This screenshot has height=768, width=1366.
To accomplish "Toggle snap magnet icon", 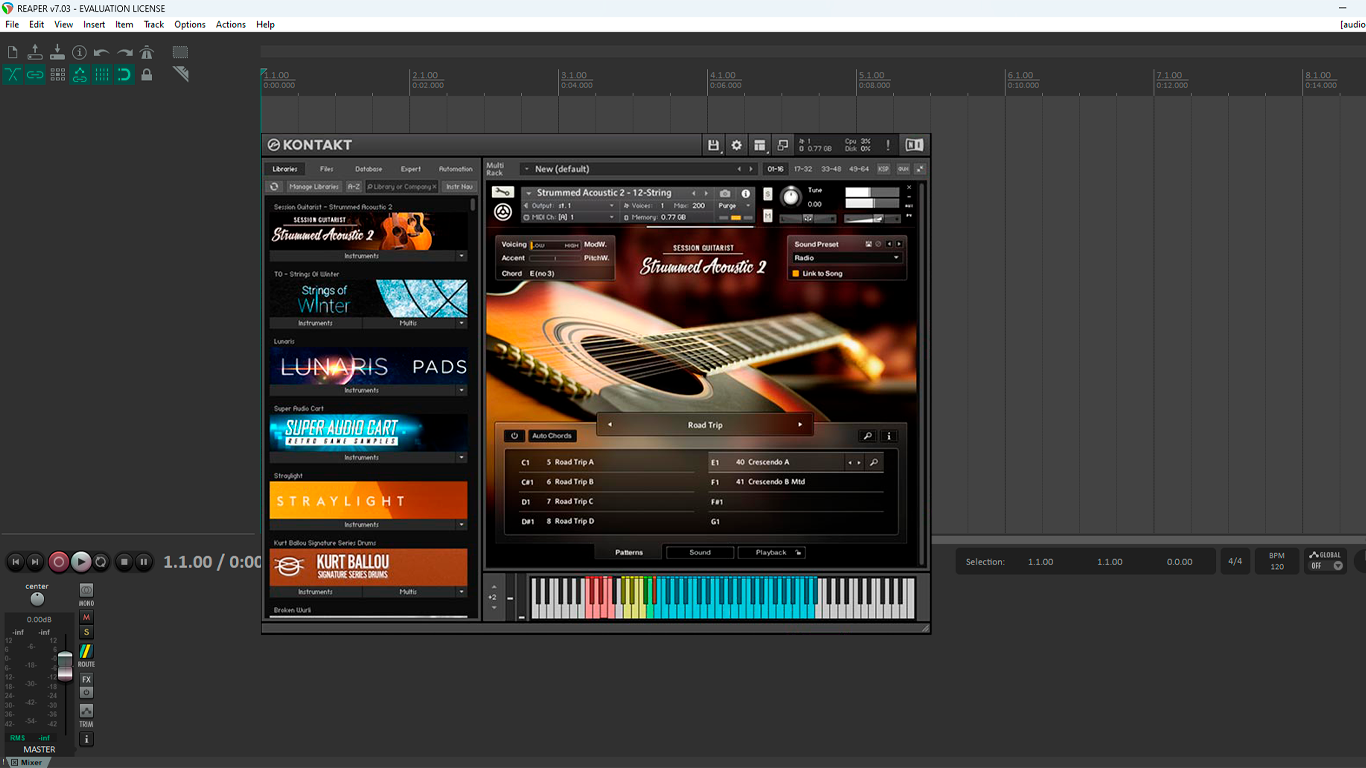I will pyautogui.click(x=124, y=74).
